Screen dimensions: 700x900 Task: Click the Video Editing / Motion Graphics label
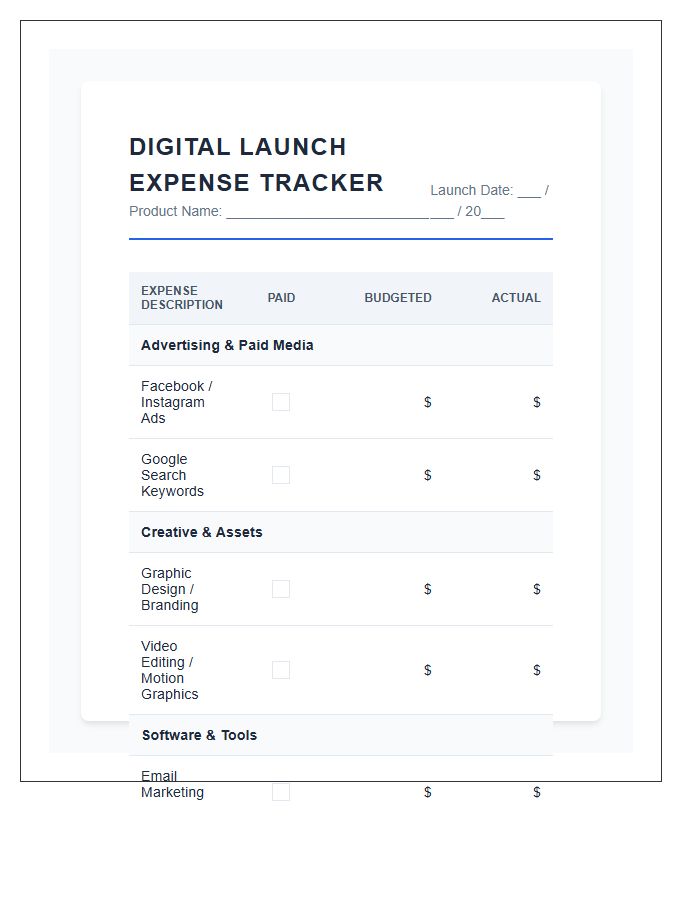click(x=170, y=670)
